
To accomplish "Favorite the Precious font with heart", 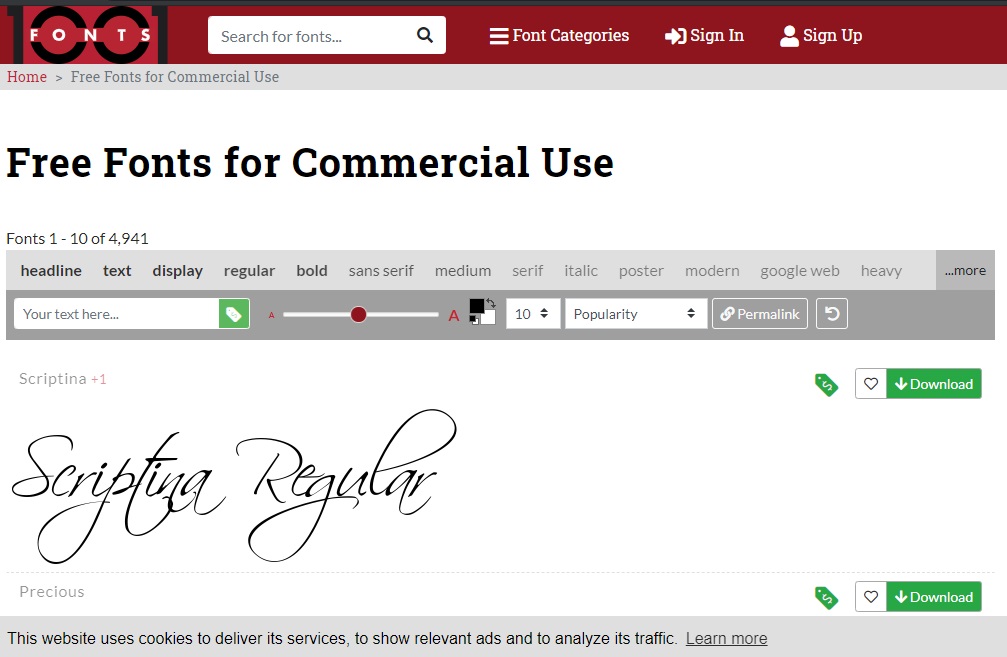I will coord(870,597).
